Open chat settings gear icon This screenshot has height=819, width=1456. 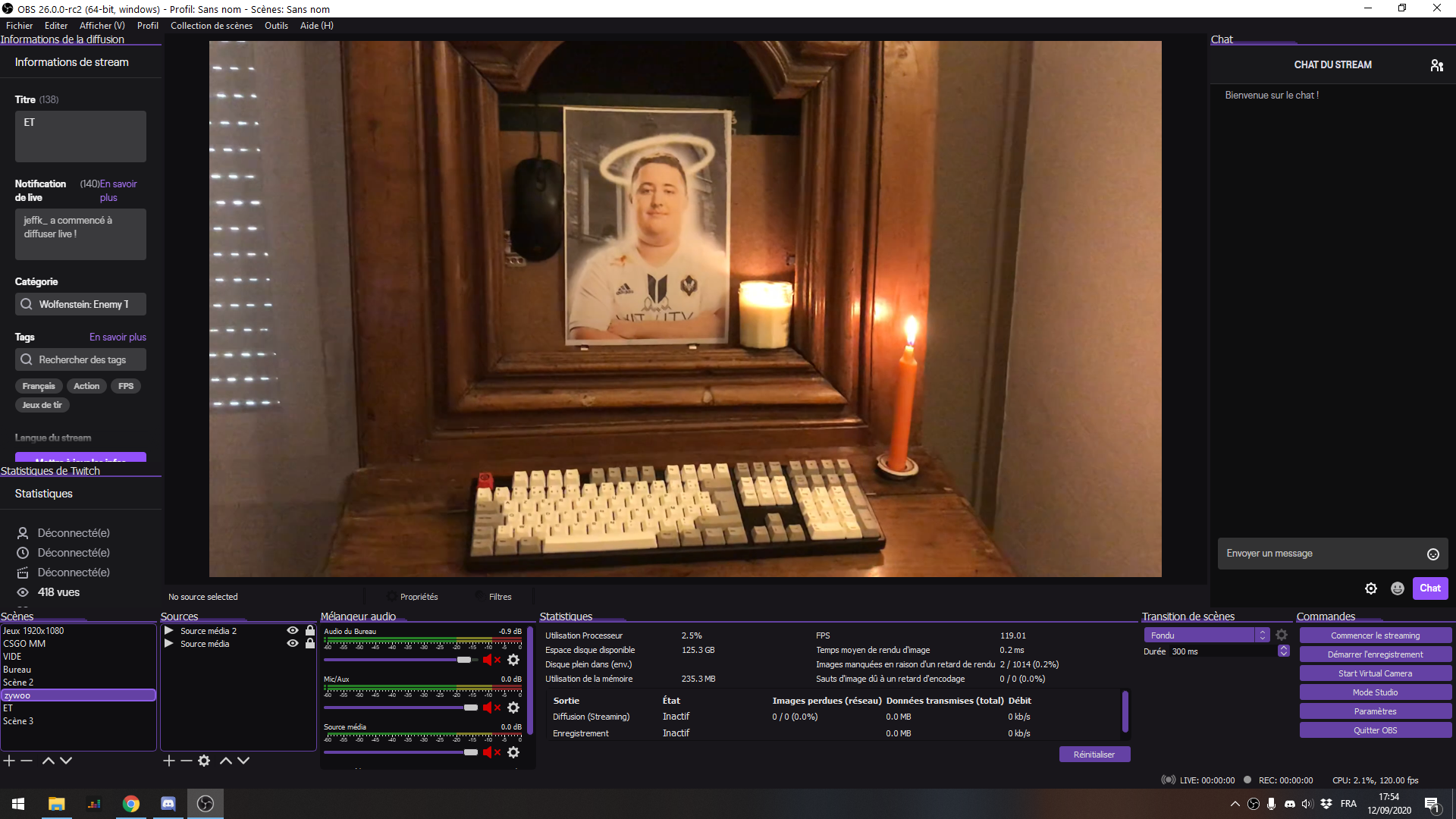[1371, 588]
